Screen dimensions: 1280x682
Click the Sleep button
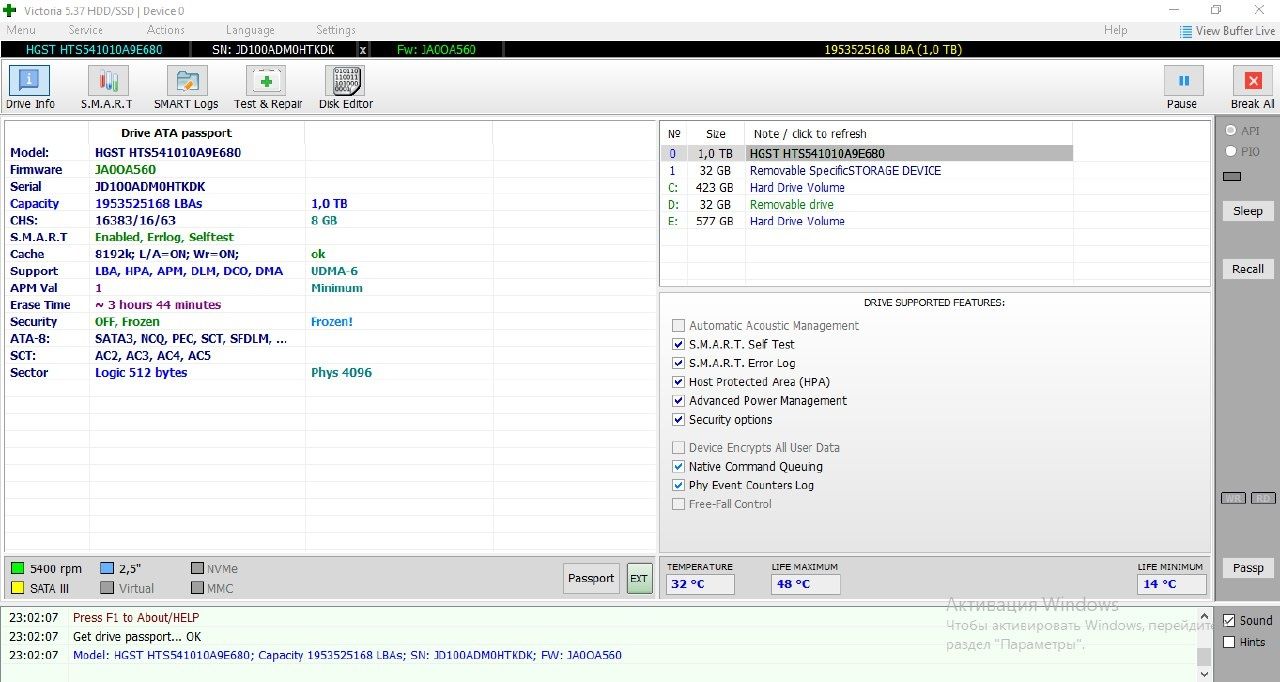click(1248, 211)
